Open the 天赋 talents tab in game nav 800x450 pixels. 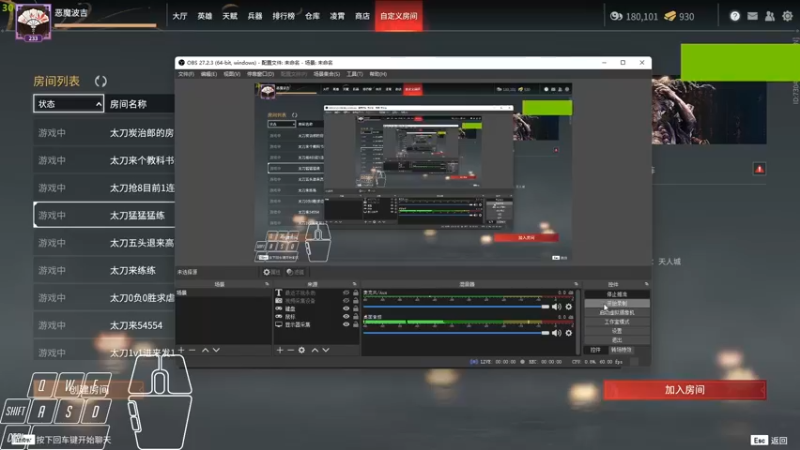pos(230,16)
